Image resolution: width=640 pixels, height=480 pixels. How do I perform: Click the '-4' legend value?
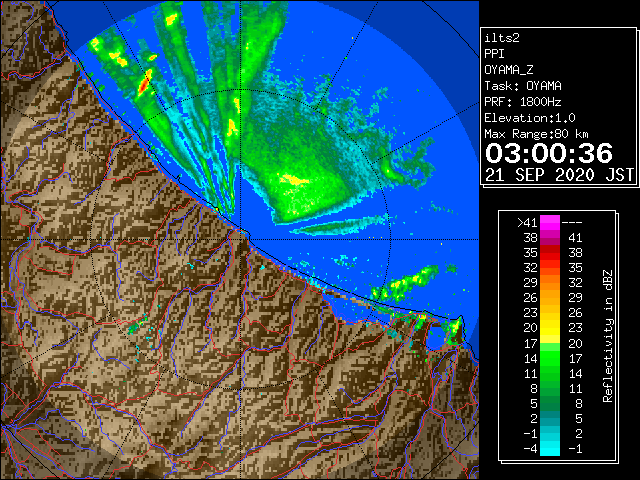point(531,449)
